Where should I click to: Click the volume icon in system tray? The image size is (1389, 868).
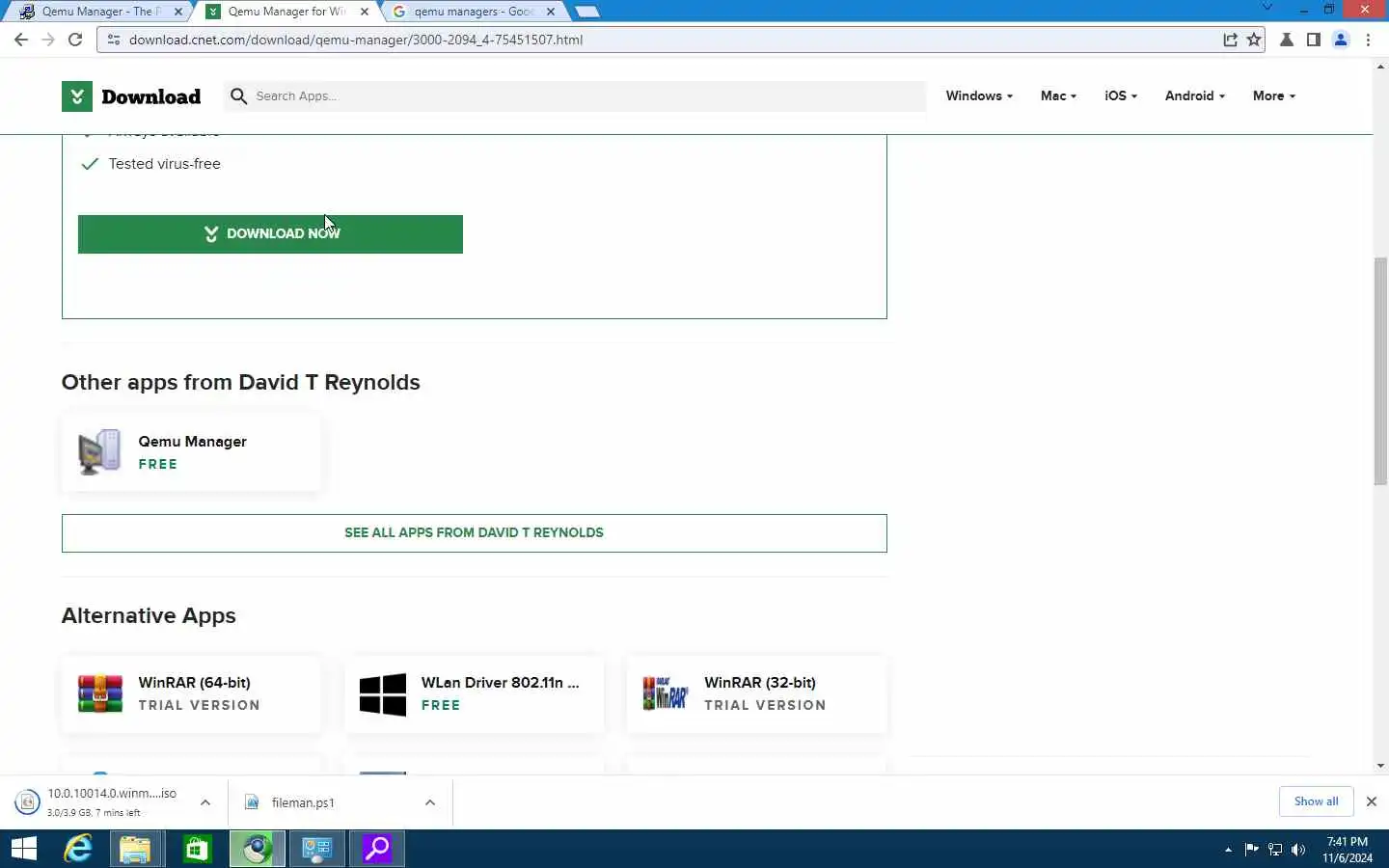tap(1298, 850)
